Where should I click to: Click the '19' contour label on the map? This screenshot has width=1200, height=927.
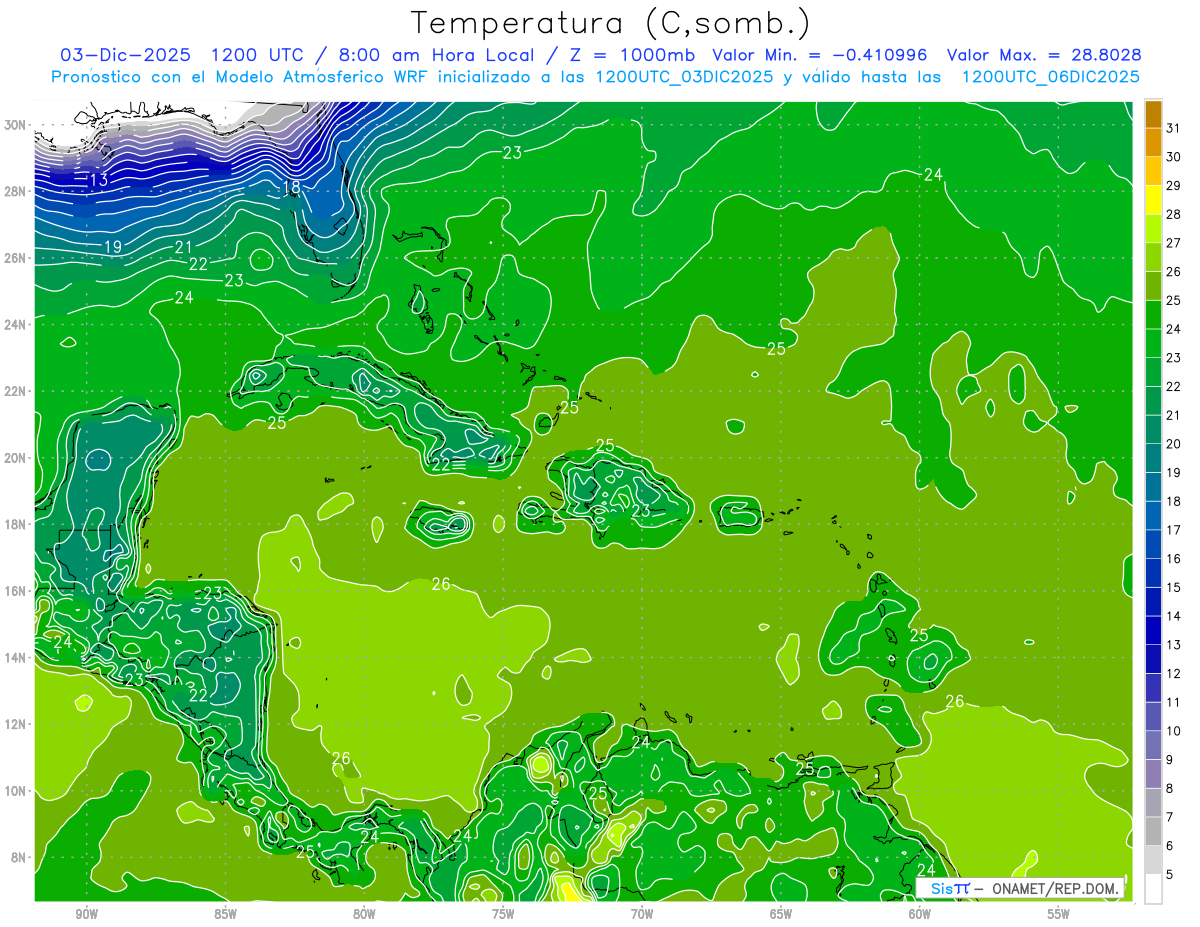point(113,246)
